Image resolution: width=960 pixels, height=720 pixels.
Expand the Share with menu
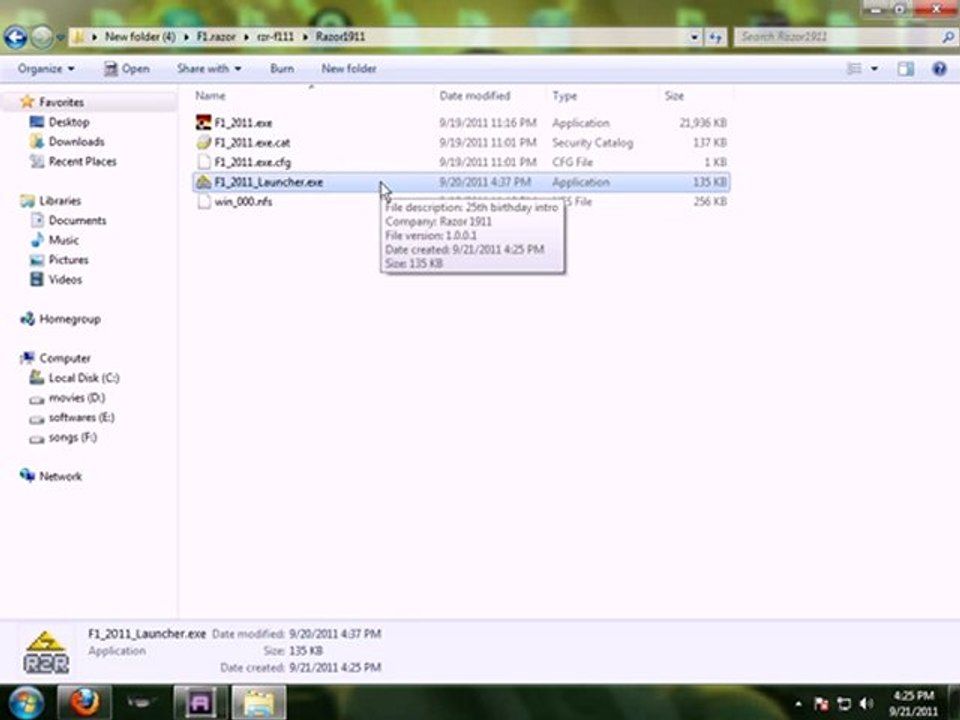[209, 69]
